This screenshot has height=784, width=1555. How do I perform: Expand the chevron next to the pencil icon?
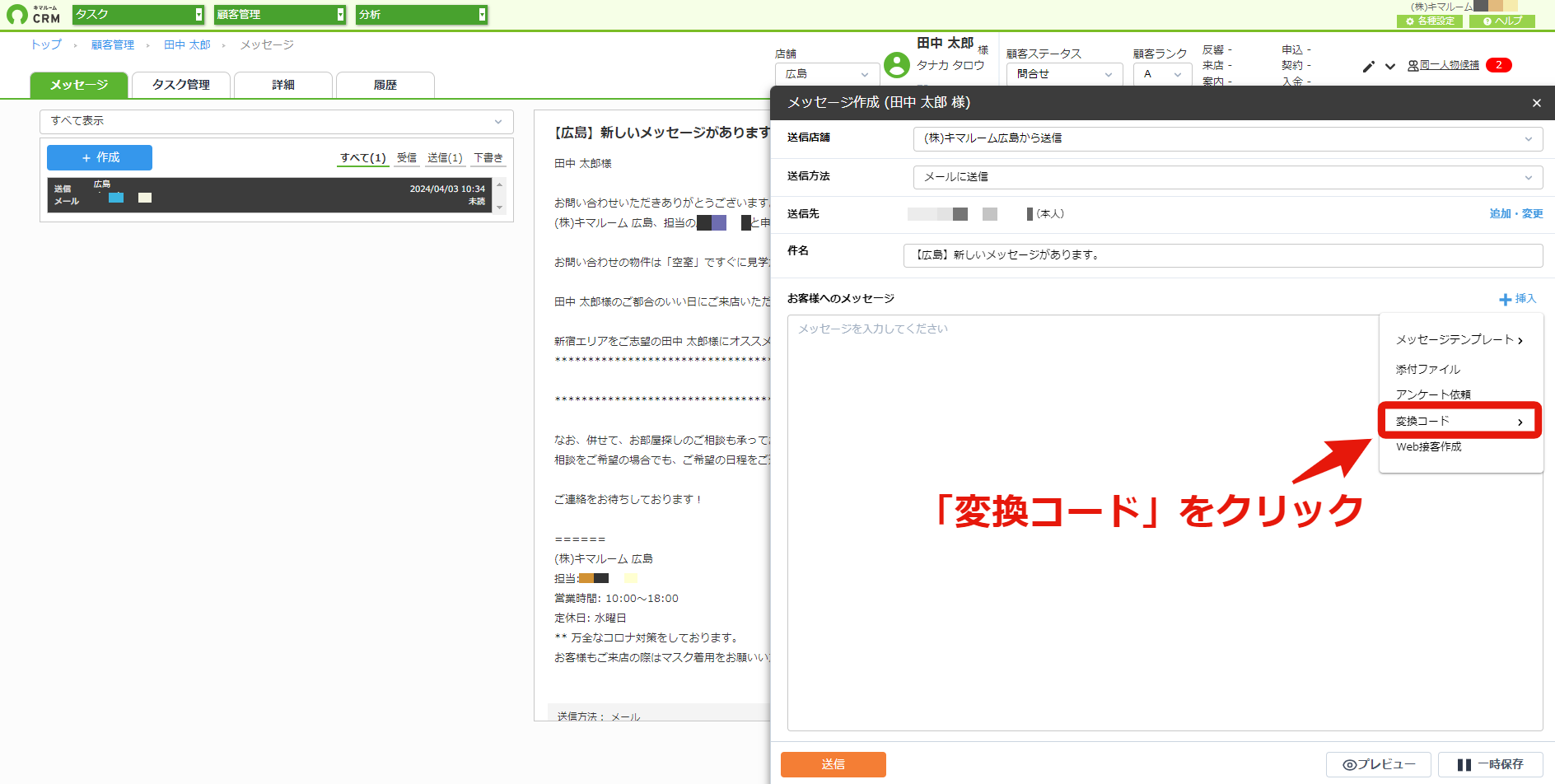tap(1390, 66)
